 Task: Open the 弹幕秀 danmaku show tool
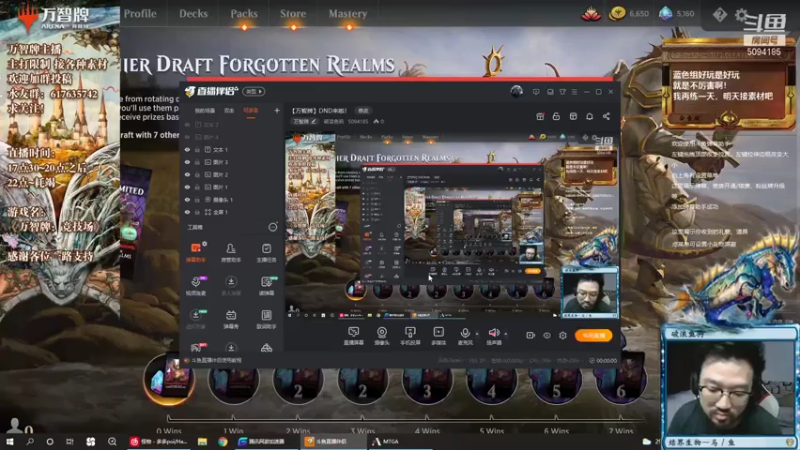[231, 319]
